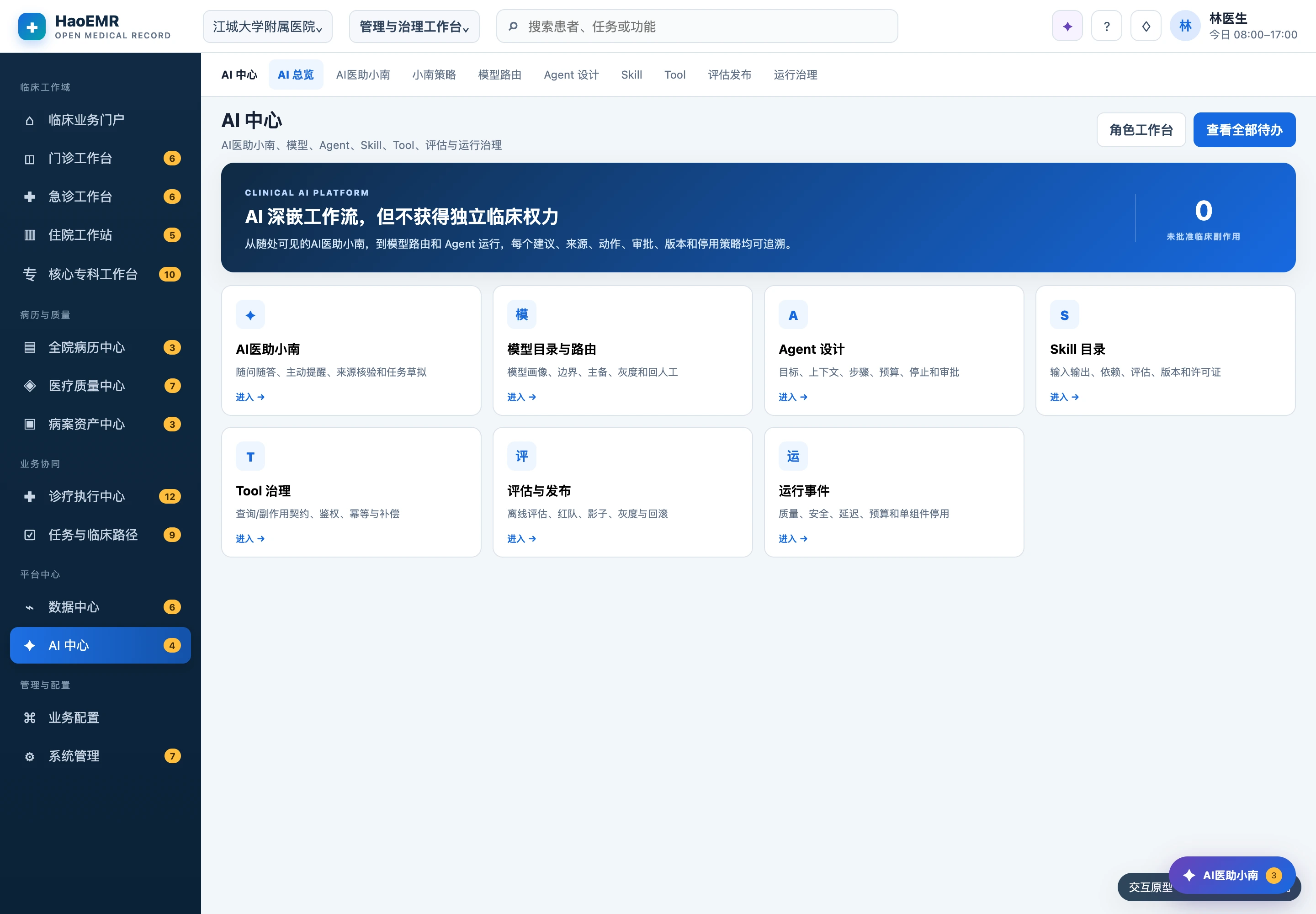
Task: Click the S icon on Skill 目录 card
Action: [1065, 315]
